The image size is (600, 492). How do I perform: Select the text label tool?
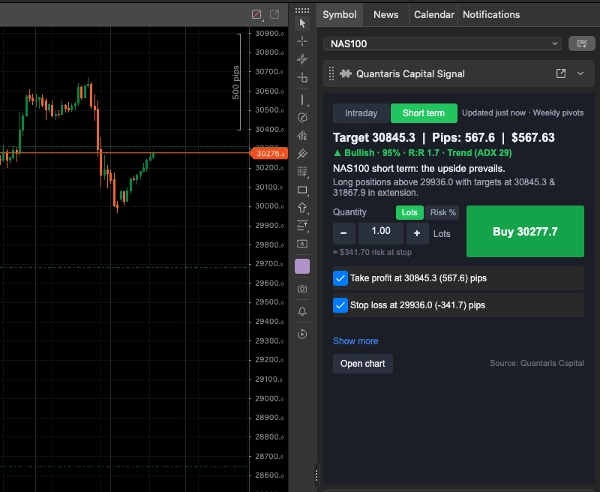[302, 244]
